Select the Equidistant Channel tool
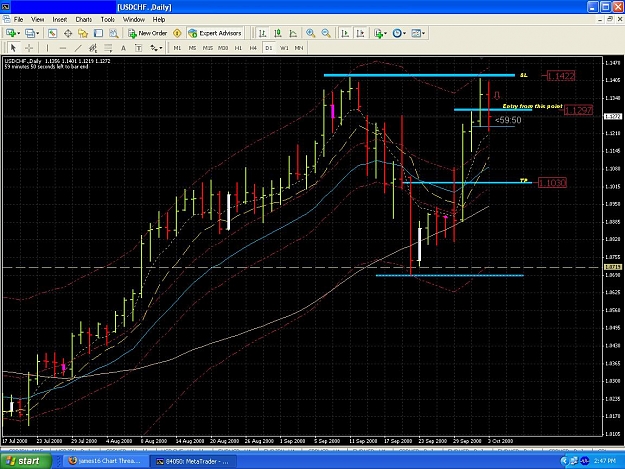The width and height of the screenshot is (625, 469). coord(93,48)
